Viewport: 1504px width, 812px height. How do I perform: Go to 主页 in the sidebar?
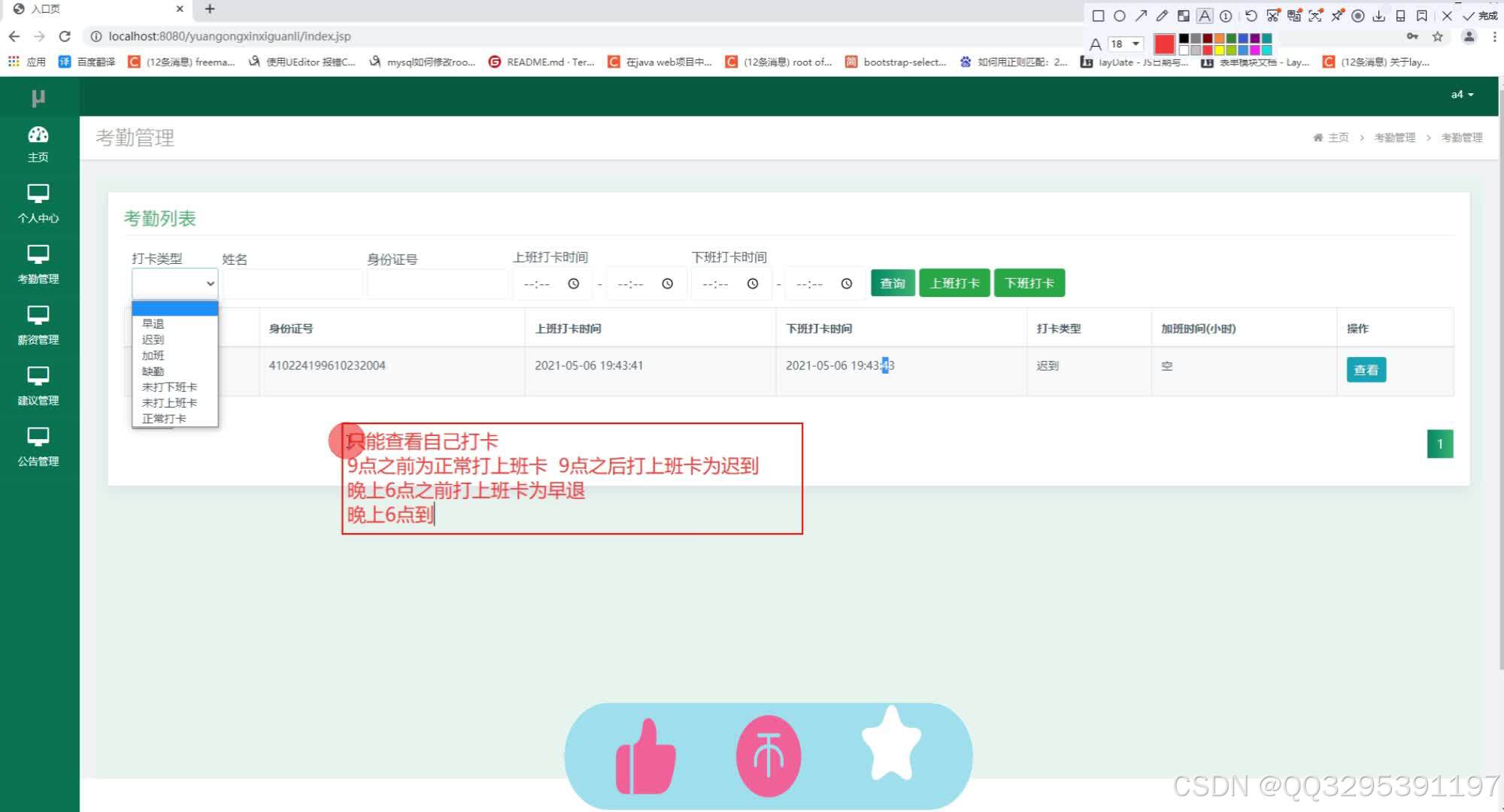pos(38,144)
